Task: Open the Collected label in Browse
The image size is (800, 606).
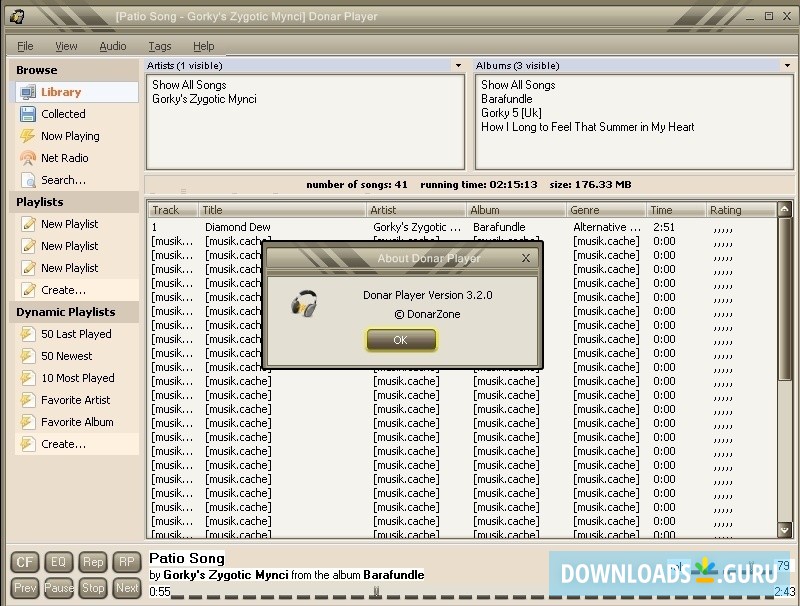Action: [x=63, y=114]
